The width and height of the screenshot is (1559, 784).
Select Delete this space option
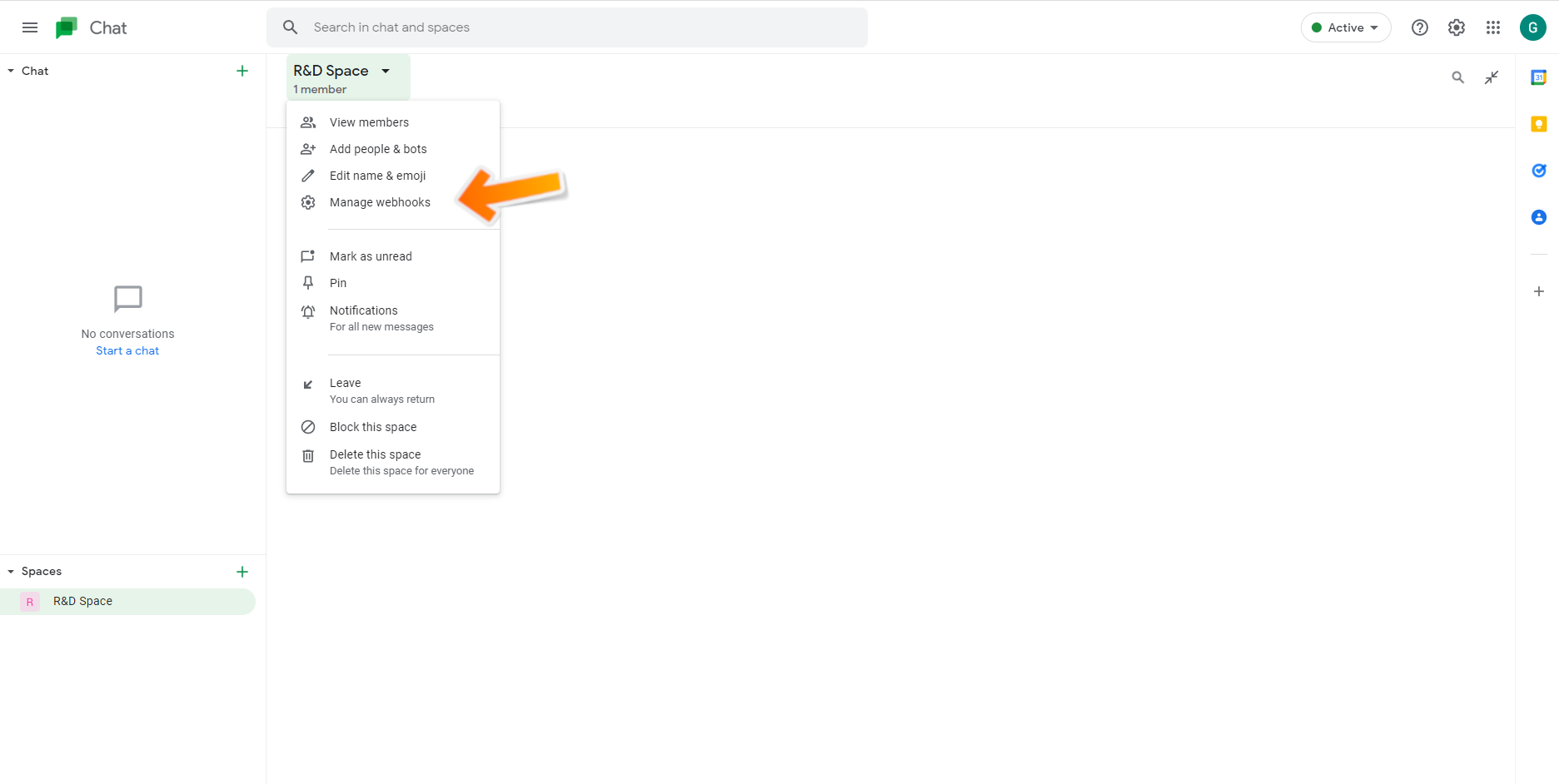pos(375,455)
